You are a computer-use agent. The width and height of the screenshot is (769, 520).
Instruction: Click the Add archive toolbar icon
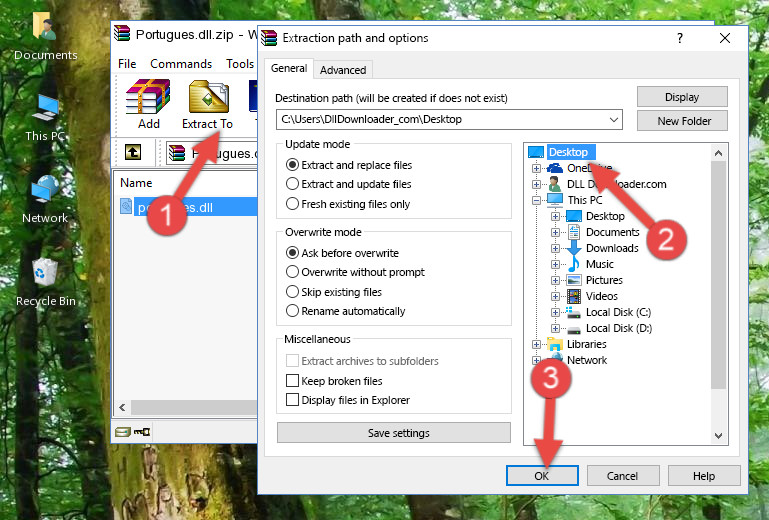coord(148,97)
